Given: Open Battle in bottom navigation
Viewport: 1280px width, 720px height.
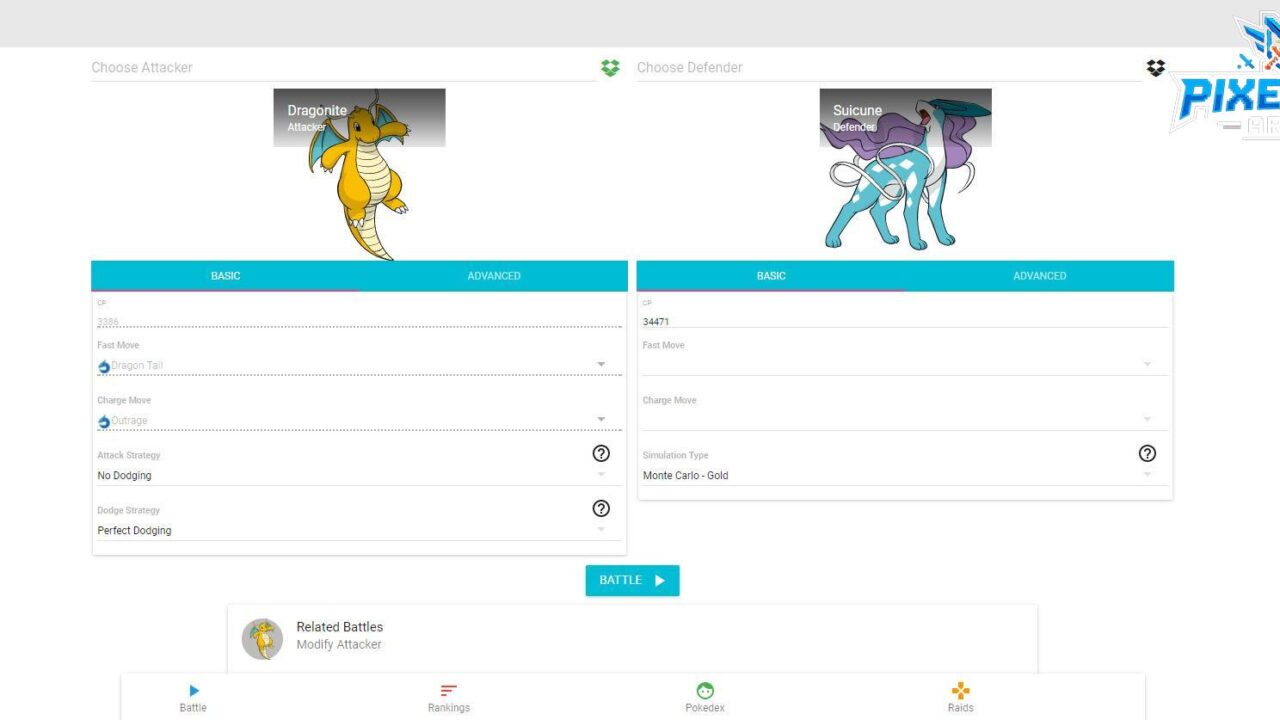Looking at the screenshot, I should point(193,698).
